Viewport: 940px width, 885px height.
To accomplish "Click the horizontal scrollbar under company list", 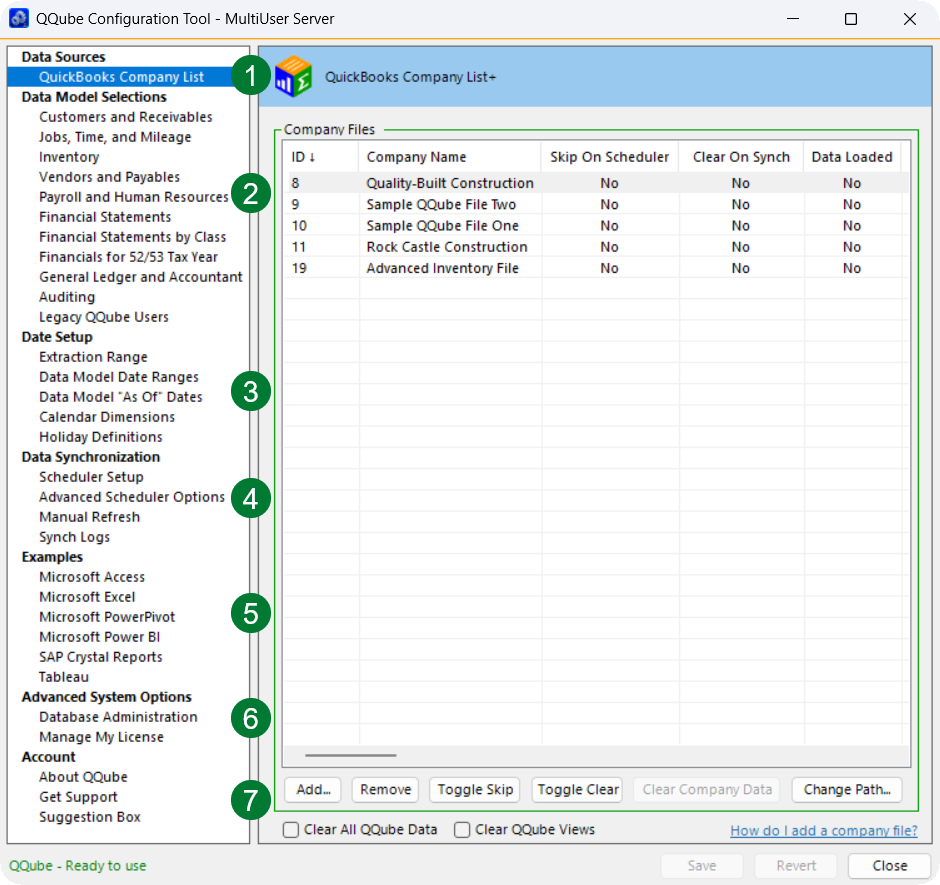I will pos(351,755).
